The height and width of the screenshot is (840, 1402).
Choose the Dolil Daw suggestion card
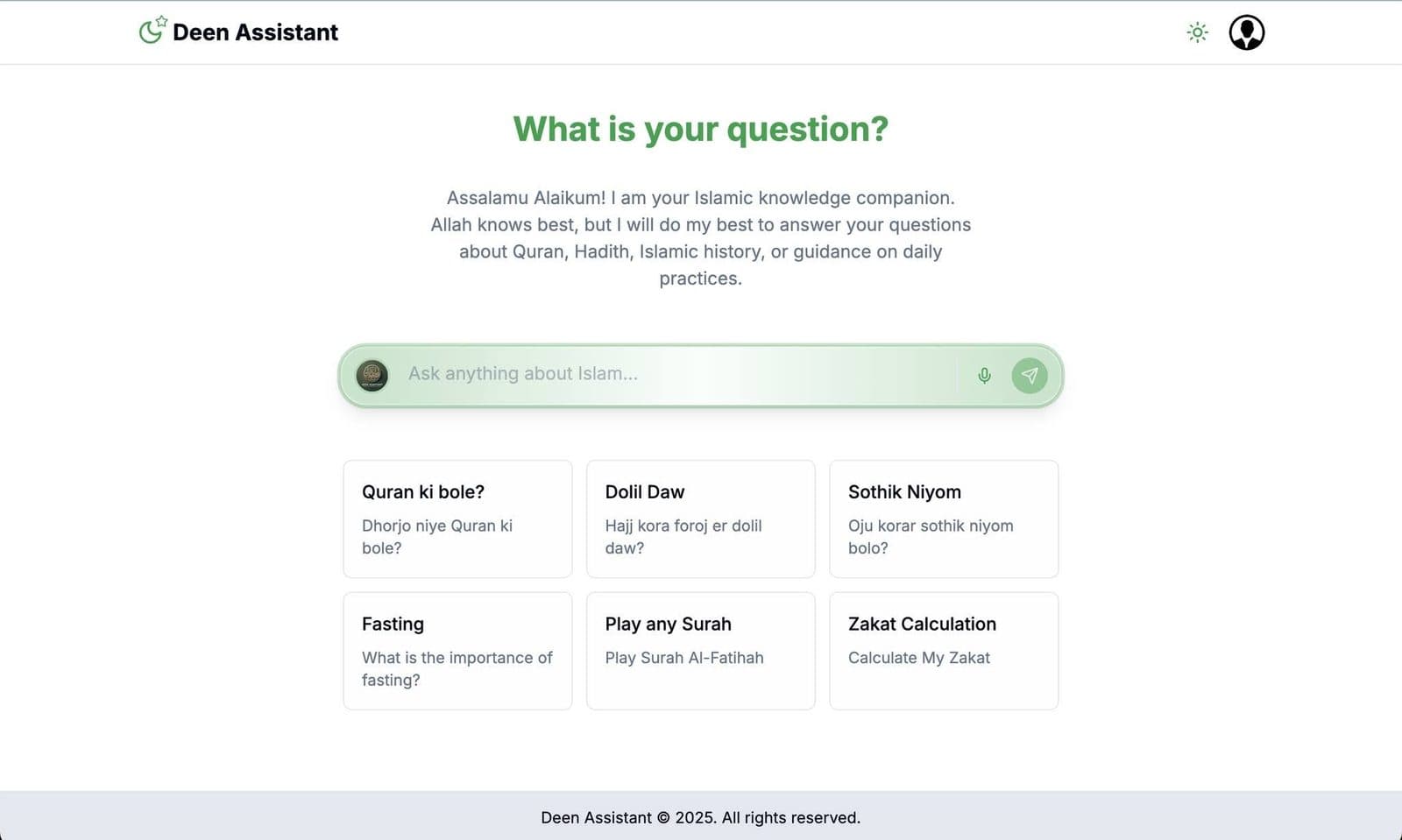click(x=700, y=519)
